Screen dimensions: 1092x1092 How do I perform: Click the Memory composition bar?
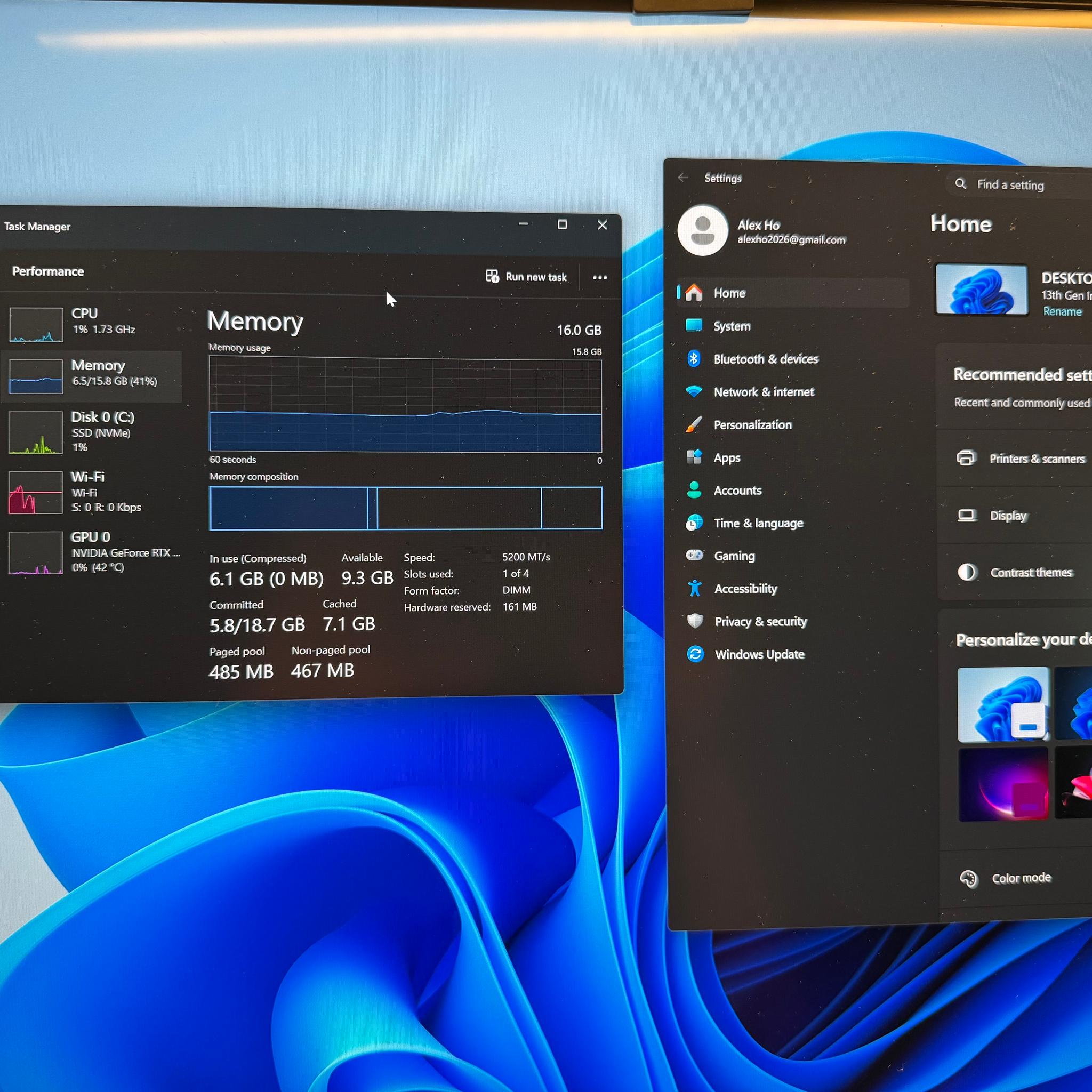[405, 508]
